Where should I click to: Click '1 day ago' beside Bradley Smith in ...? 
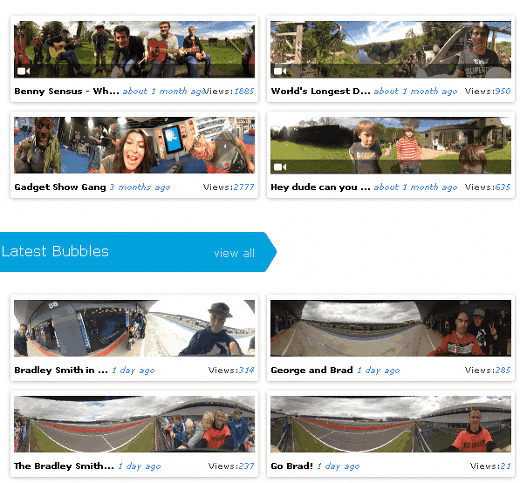[x=133, y=370]
